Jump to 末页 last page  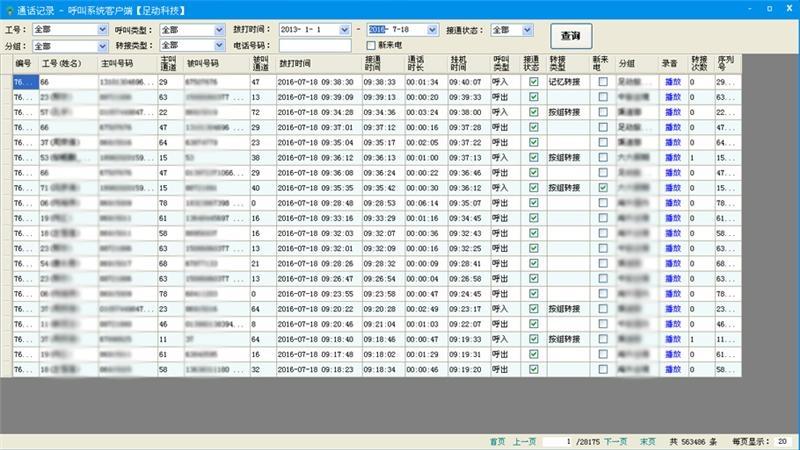648,441
